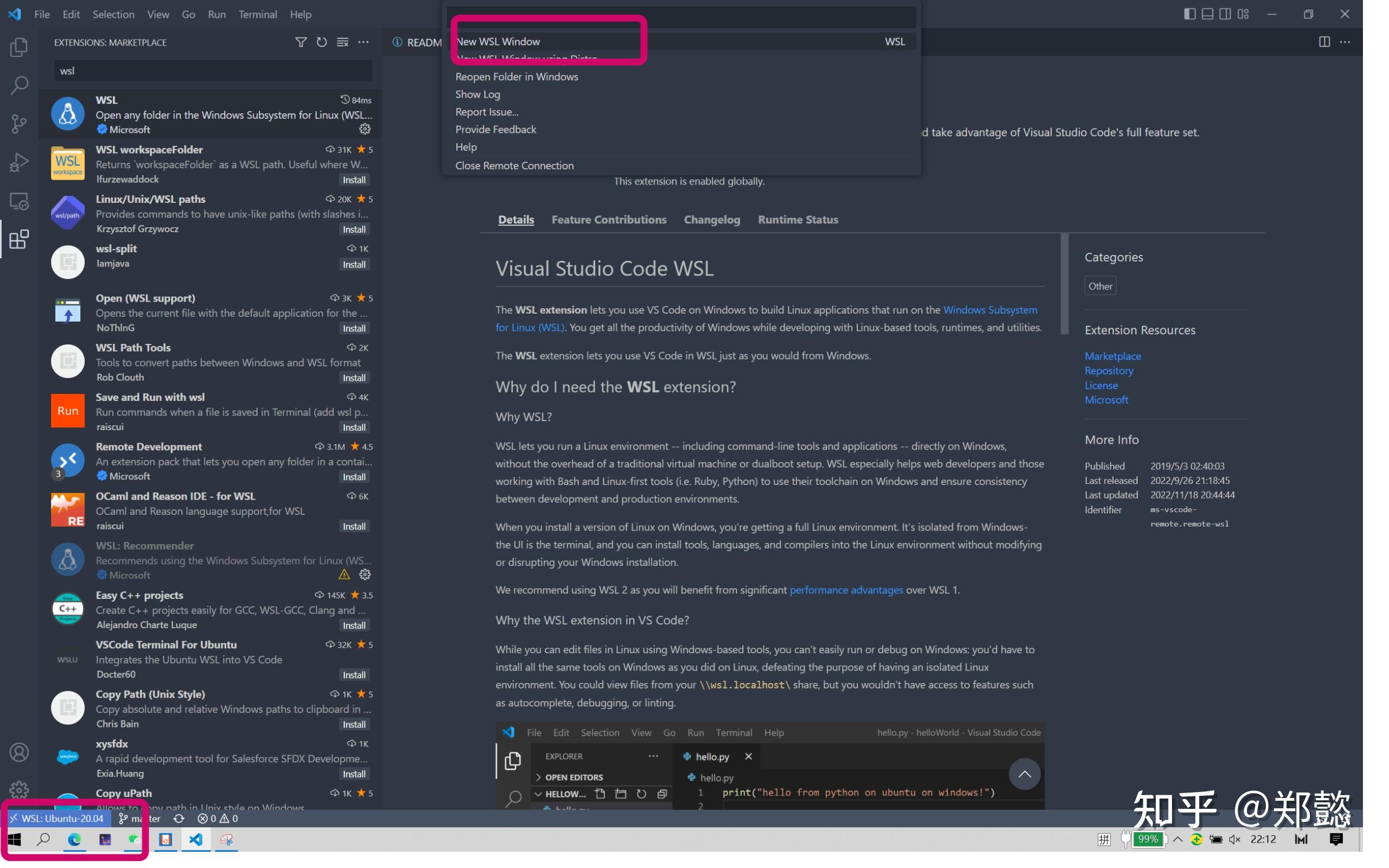
Task: Open Microsoft Edge from taskbar
Action: [74, 840]
